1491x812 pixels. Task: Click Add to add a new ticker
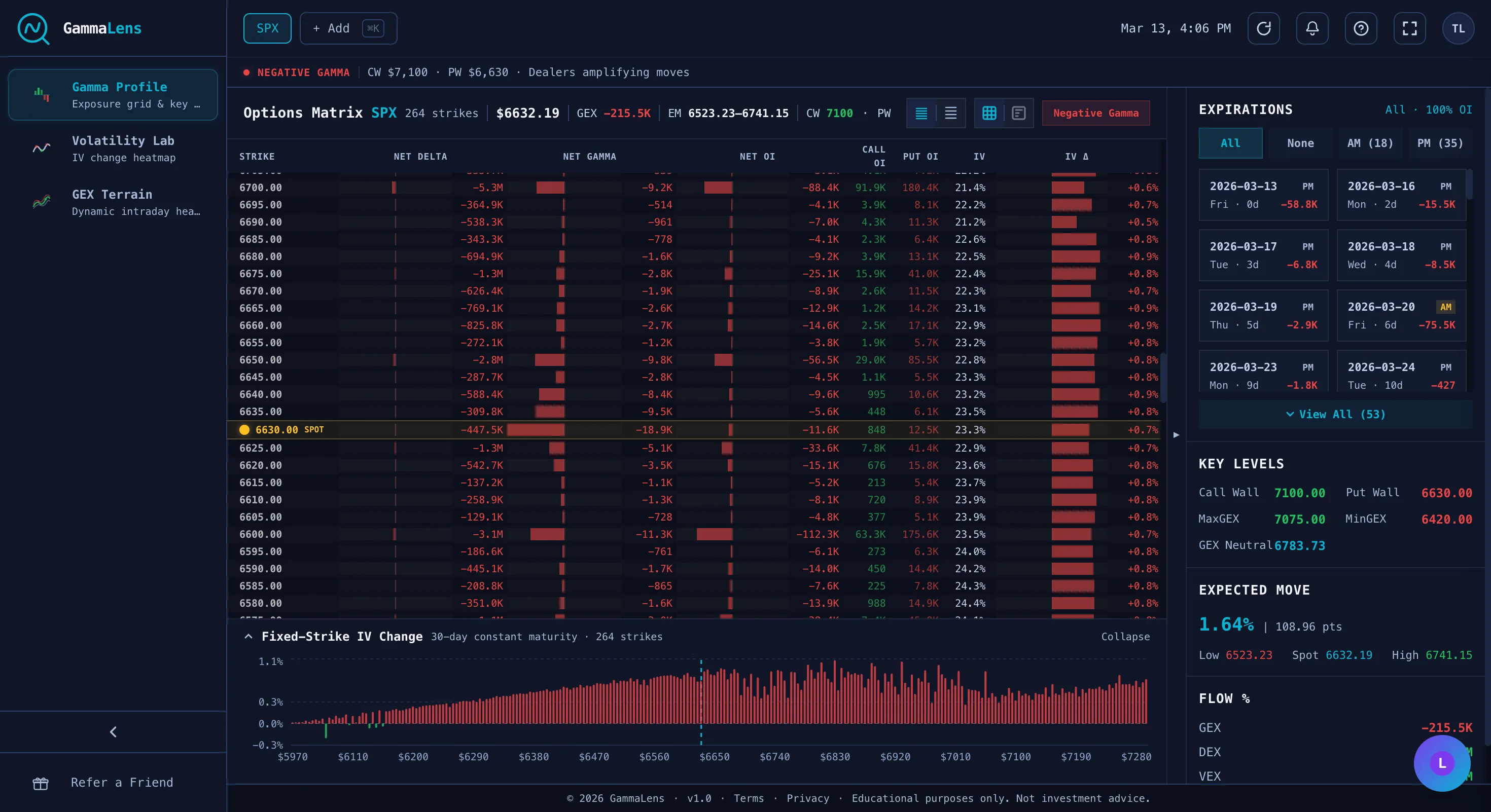coord(348,28)
